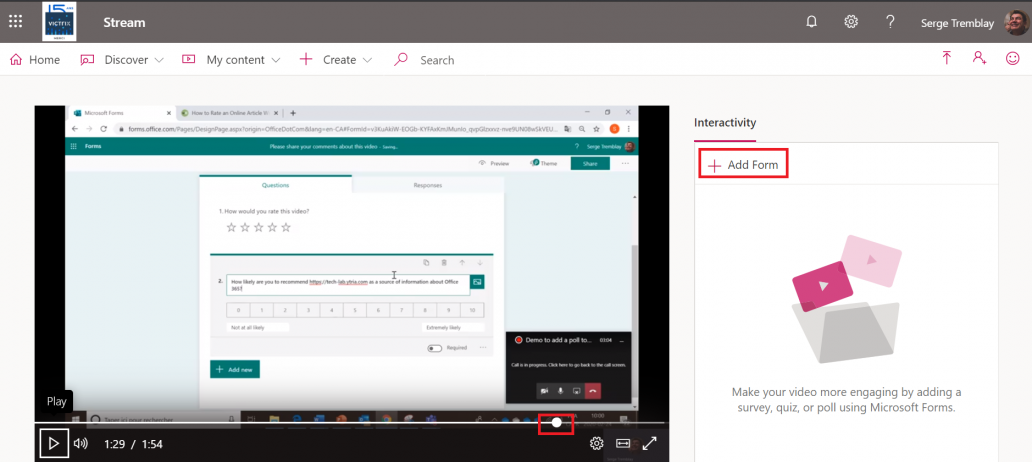Open the notifications bell
The image size is (1032, 462).
pos(812,22)
